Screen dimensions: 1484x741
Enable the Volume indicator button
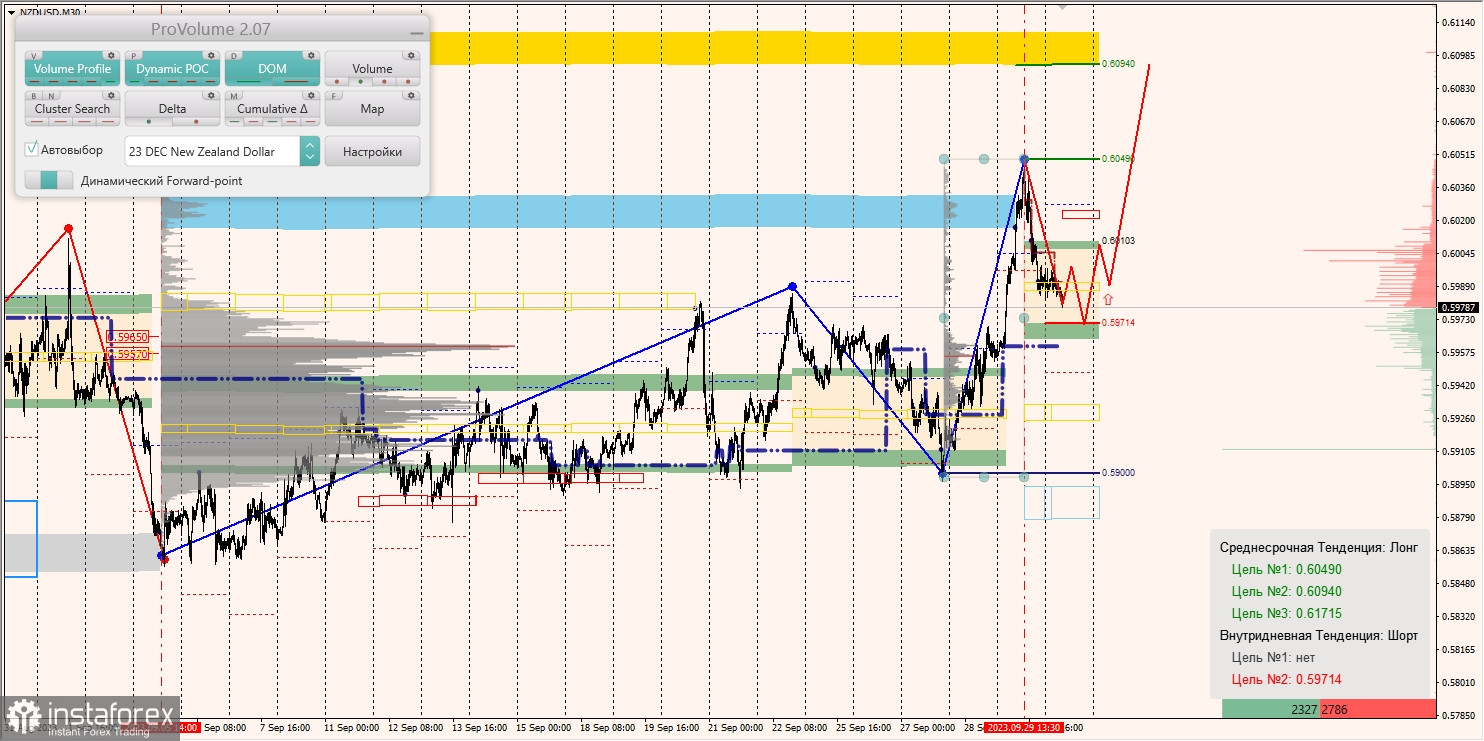click(x=372, y=69)
